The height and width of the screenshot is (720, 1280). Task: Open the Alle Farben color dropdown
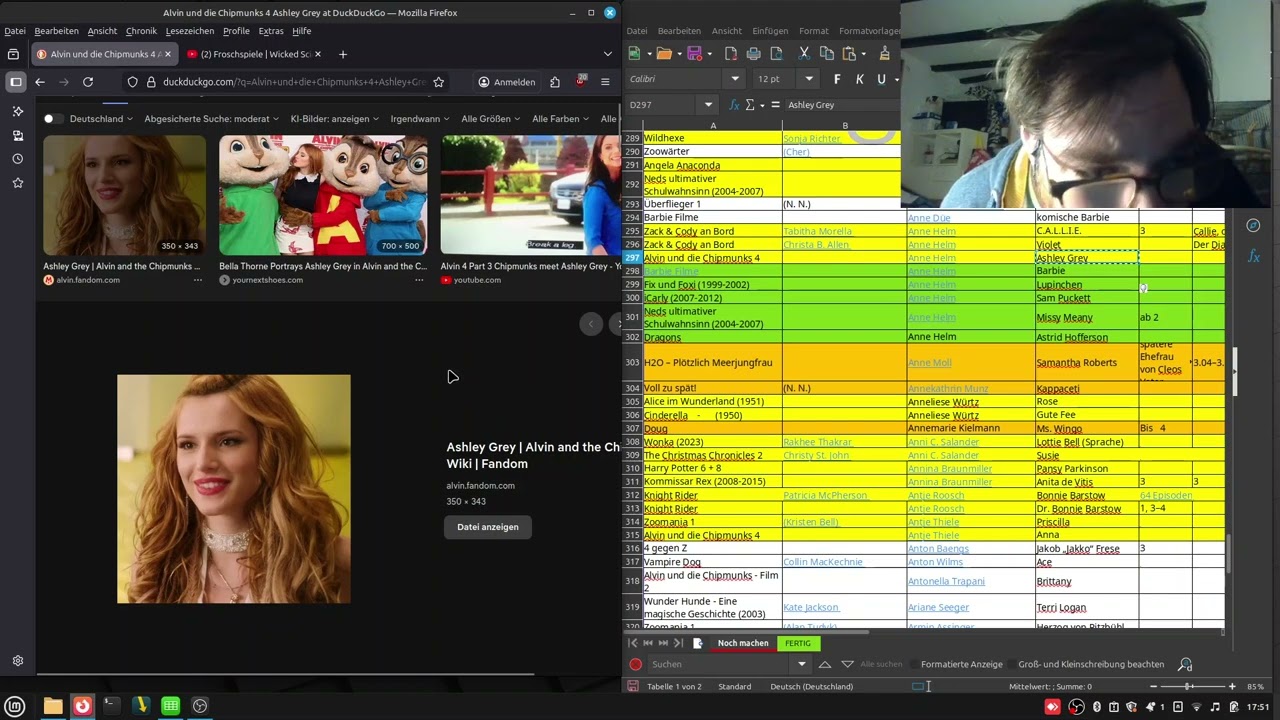(560, 119)
